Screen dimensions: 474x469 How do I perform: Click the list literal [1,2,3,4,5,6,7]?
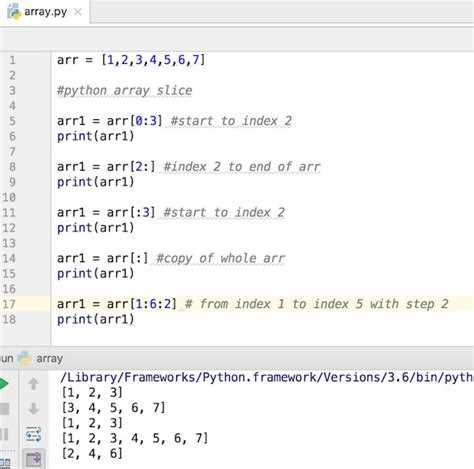tap(153, 60)
